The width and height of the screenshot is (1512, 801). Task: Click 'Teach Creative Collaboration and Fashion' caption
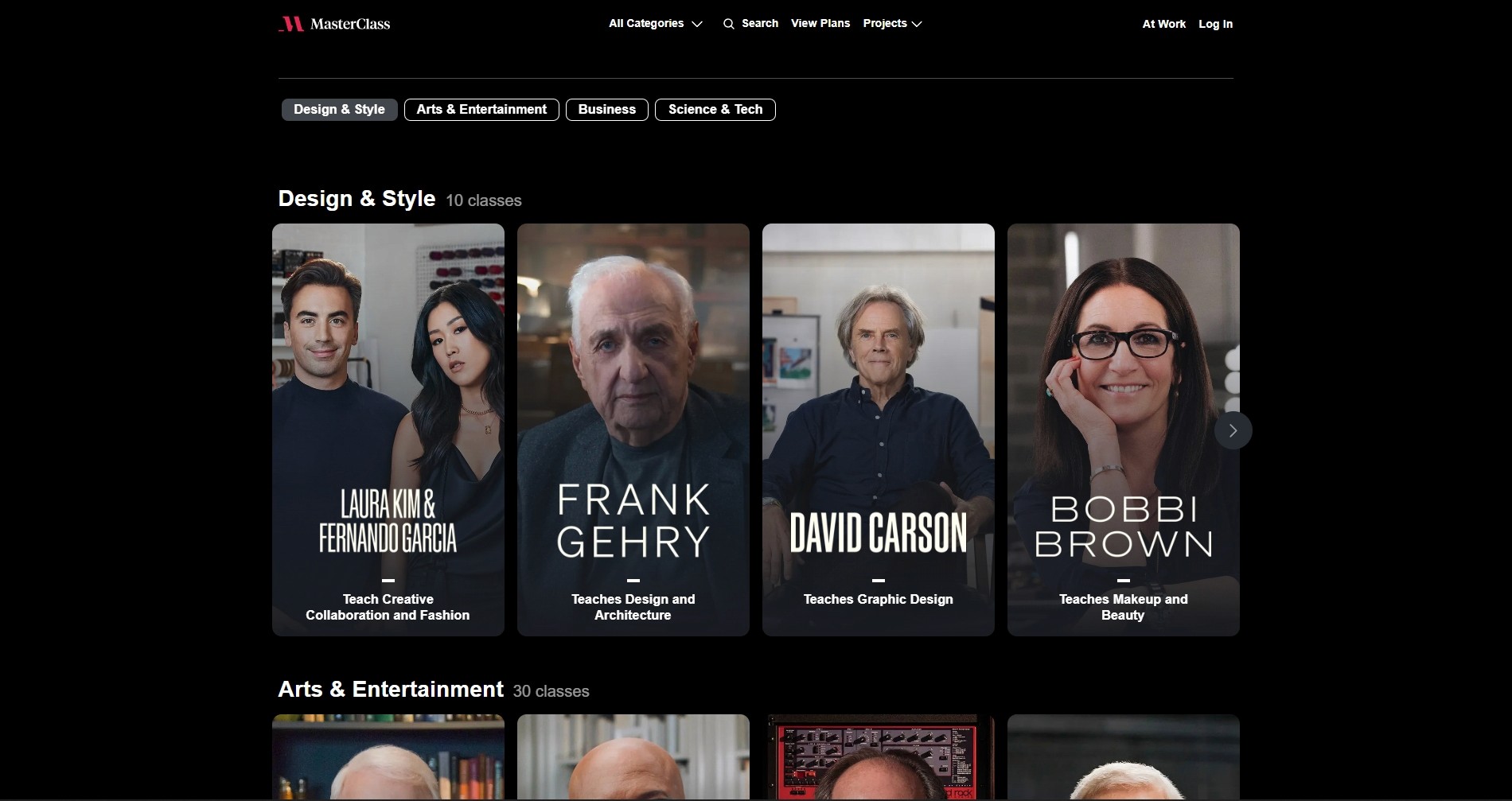coord(388,607)
